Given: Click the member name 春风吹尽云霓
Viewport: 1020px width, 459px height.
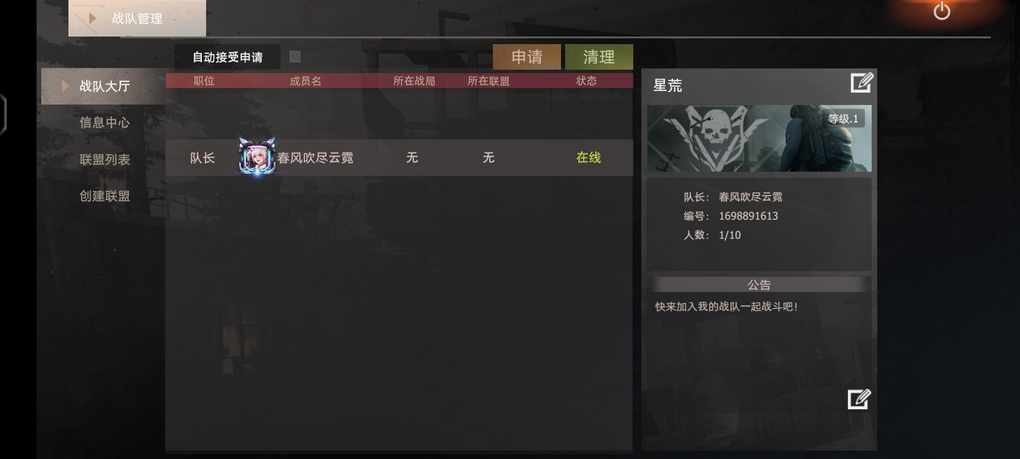Looking at the screenshot, I should (x=315, y=157).
